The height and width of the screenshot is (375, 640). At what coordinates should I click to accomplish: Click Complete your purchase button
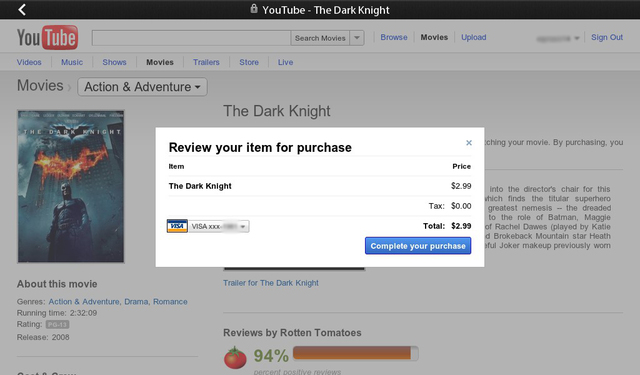coord(418,246)
